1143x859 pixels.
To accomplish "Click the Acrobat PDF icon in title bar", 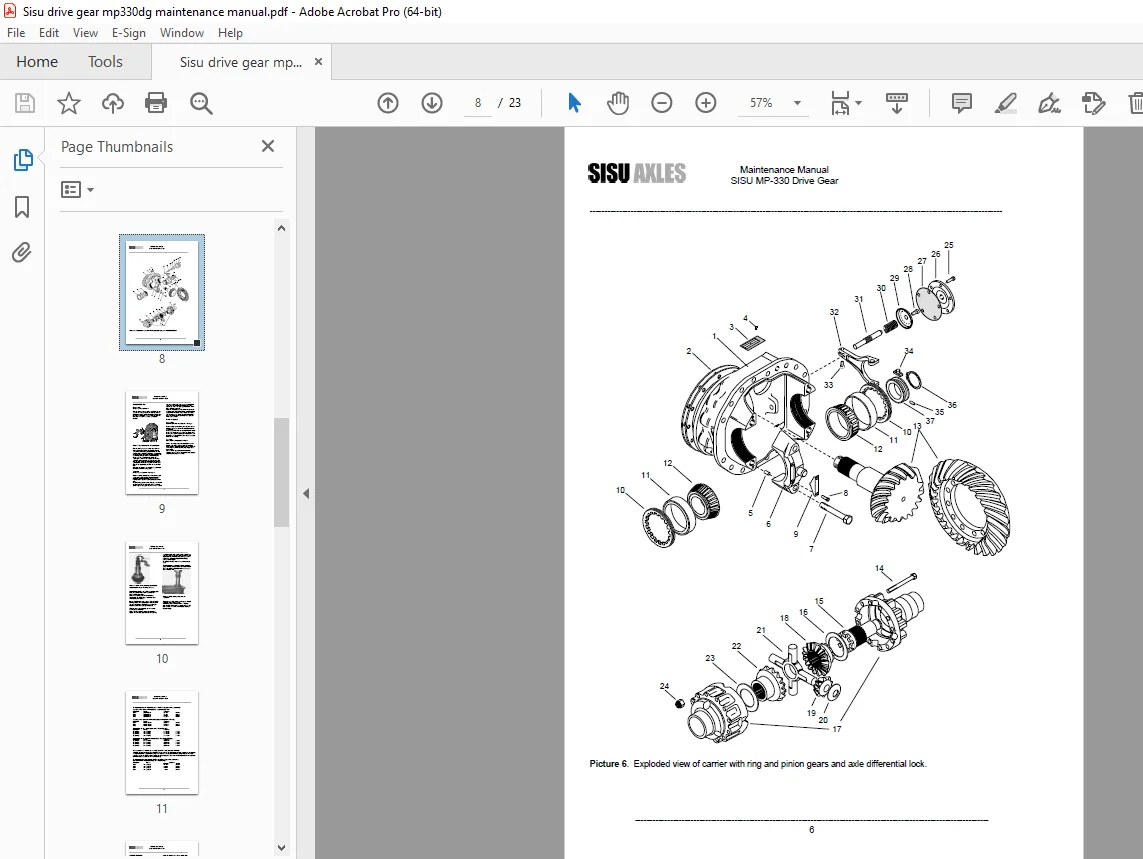I will [x=10, y=11].
